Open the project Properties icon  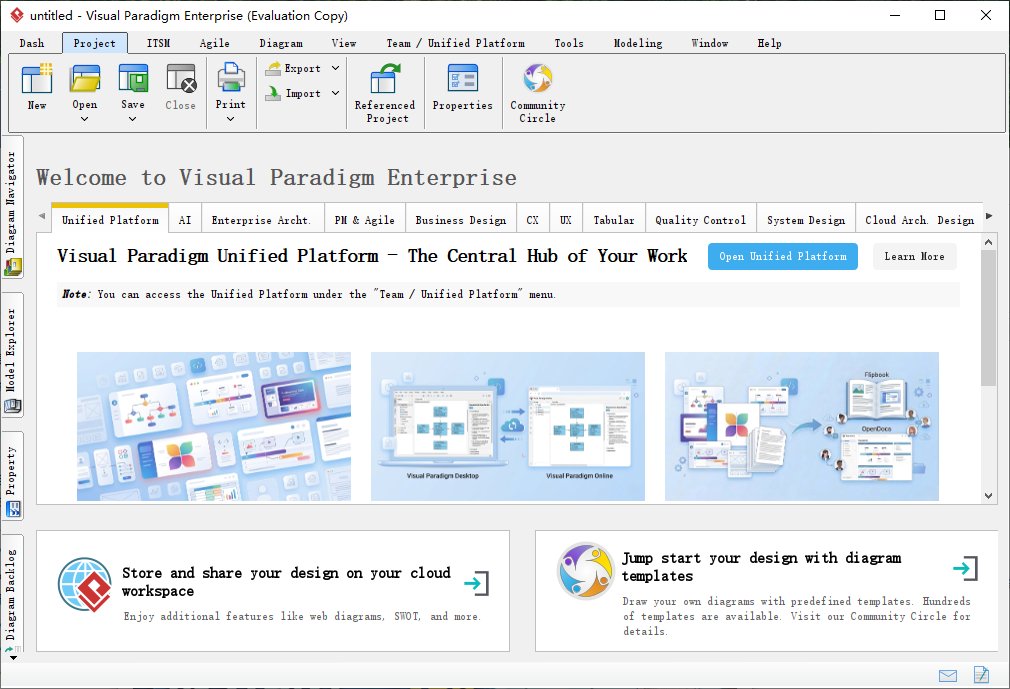[x=462, y=79]
